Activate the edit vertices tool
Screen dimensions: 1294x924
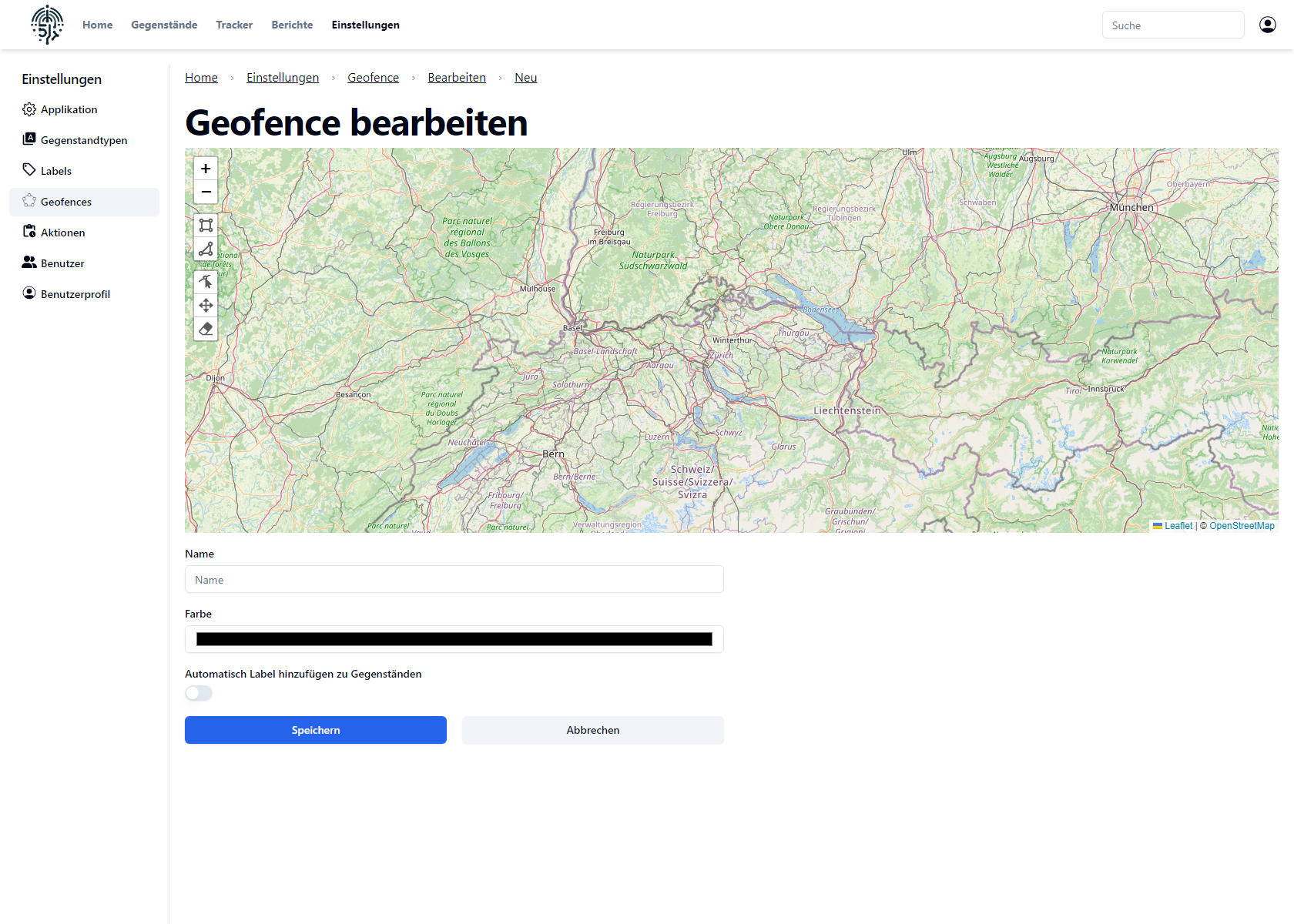(x=206, y=282)
